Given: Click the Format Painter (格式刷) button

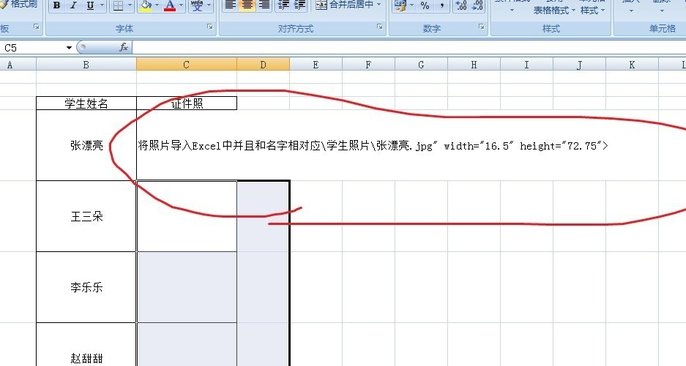Looking at the screenshot, I should [20, 4].
